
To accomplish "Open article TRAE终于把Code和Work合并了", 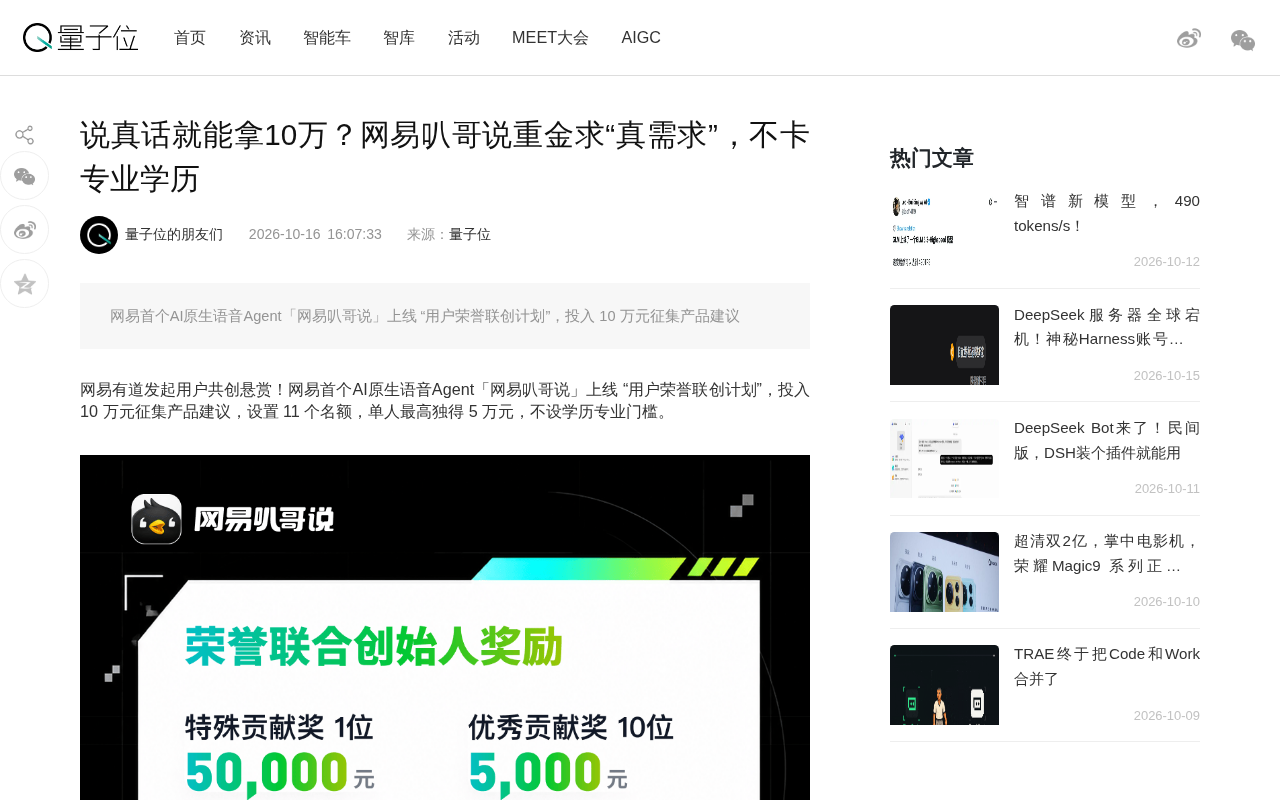I will pos(1107,666).
